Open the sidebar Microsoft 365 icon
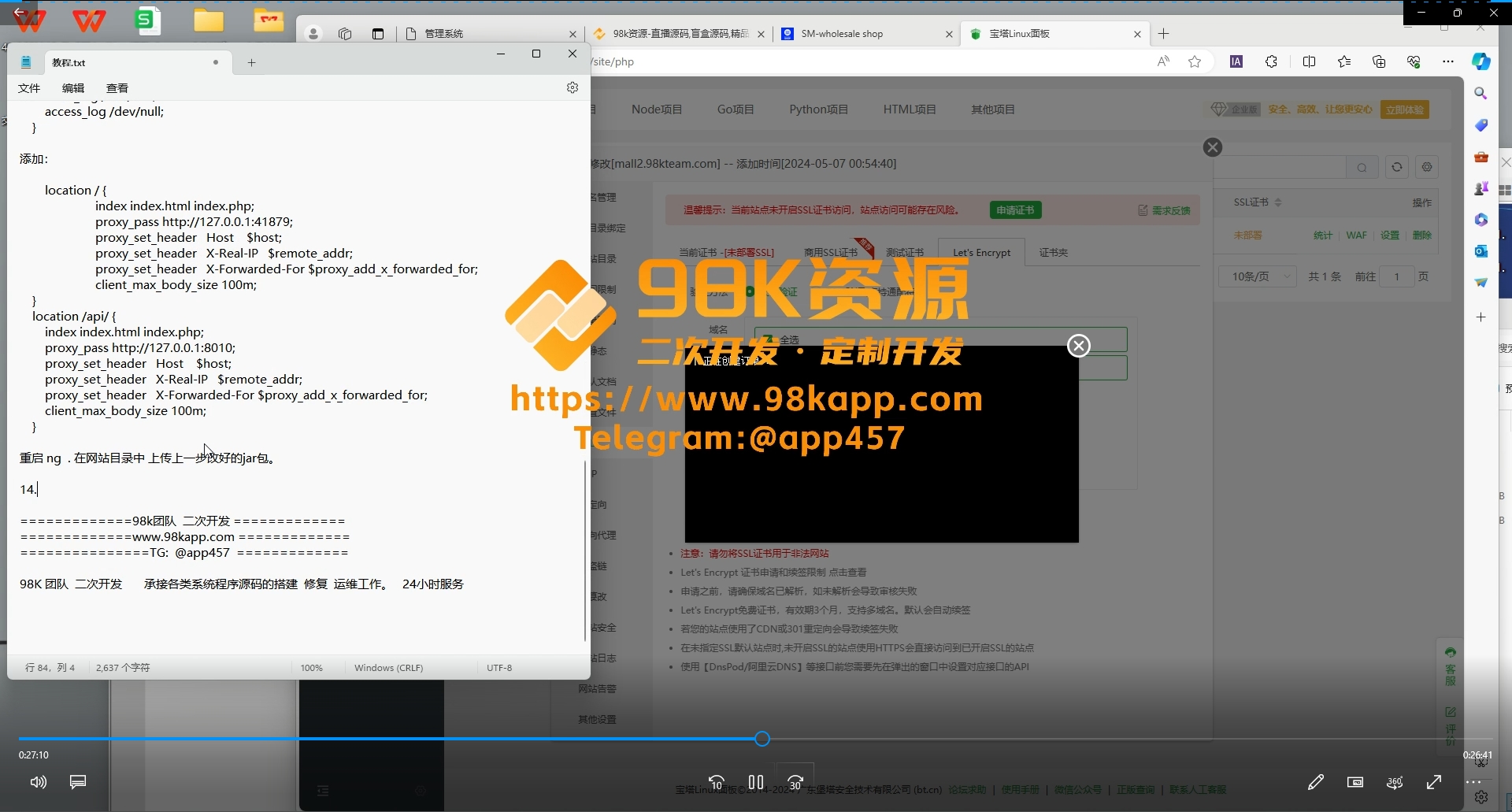The width and height of the screenshot is (1512, 812). tap(1481, 220)
